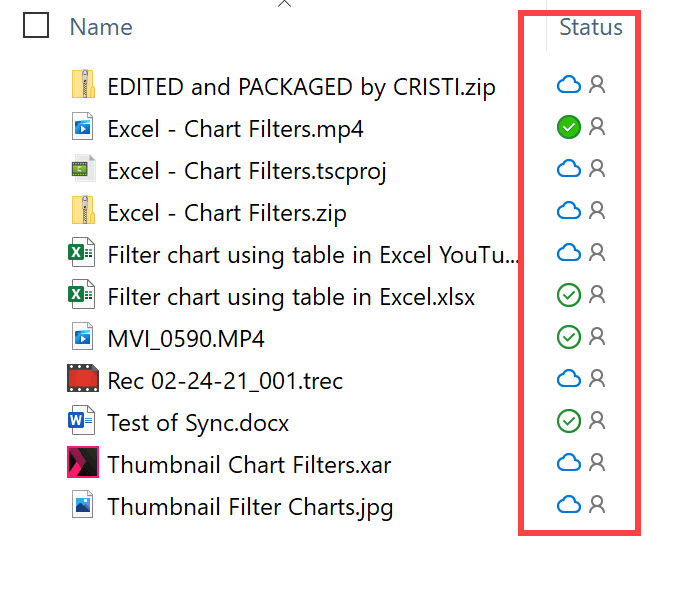Image resolution: width=673 pixels, height=595 pixels.
Task: Click shared person icon for Excel - Chart Filters.tscproj
Action: coord(597,169)
